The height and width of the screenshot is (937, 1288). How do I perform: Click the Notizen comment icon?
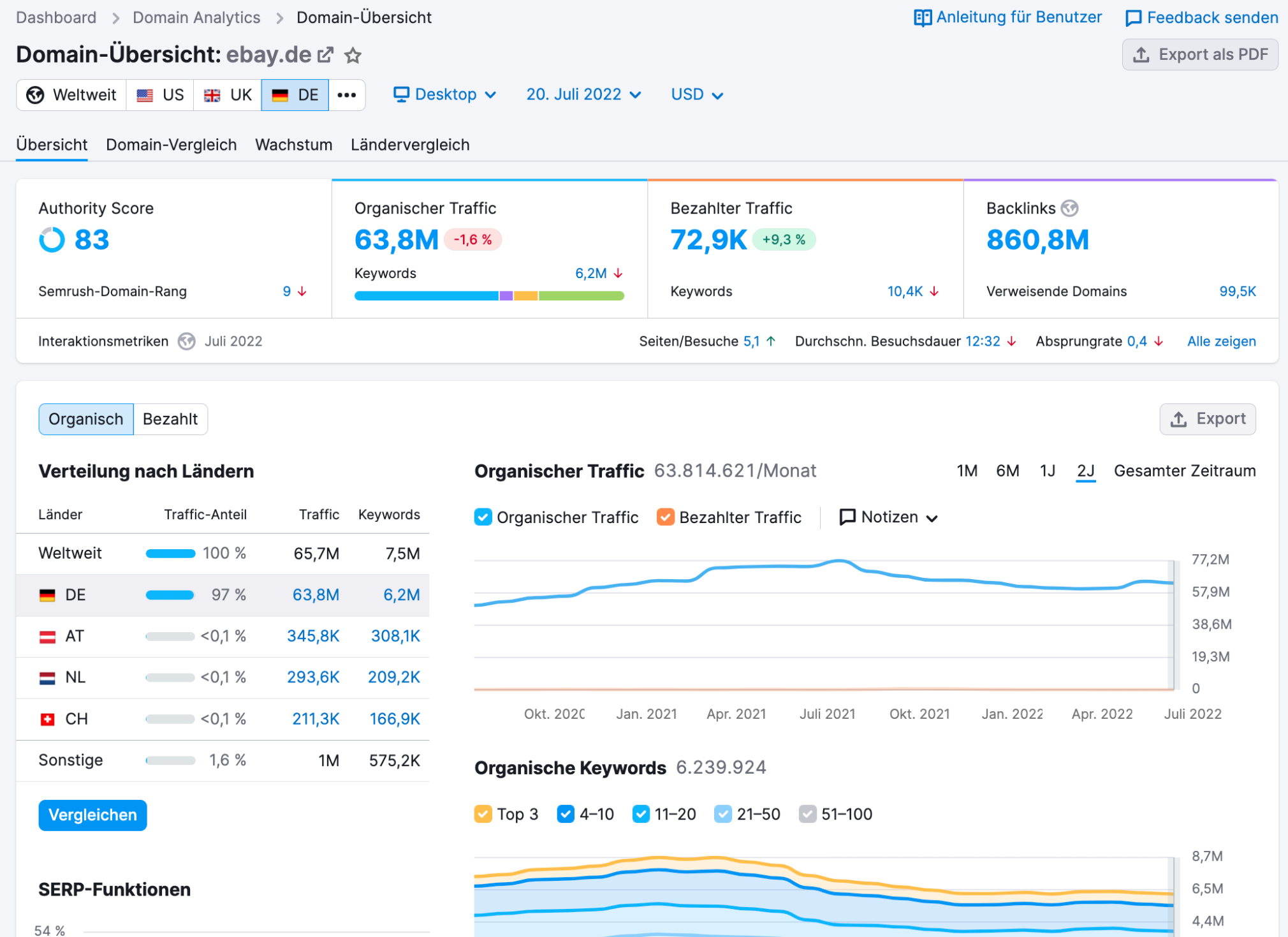click(847, 517)
